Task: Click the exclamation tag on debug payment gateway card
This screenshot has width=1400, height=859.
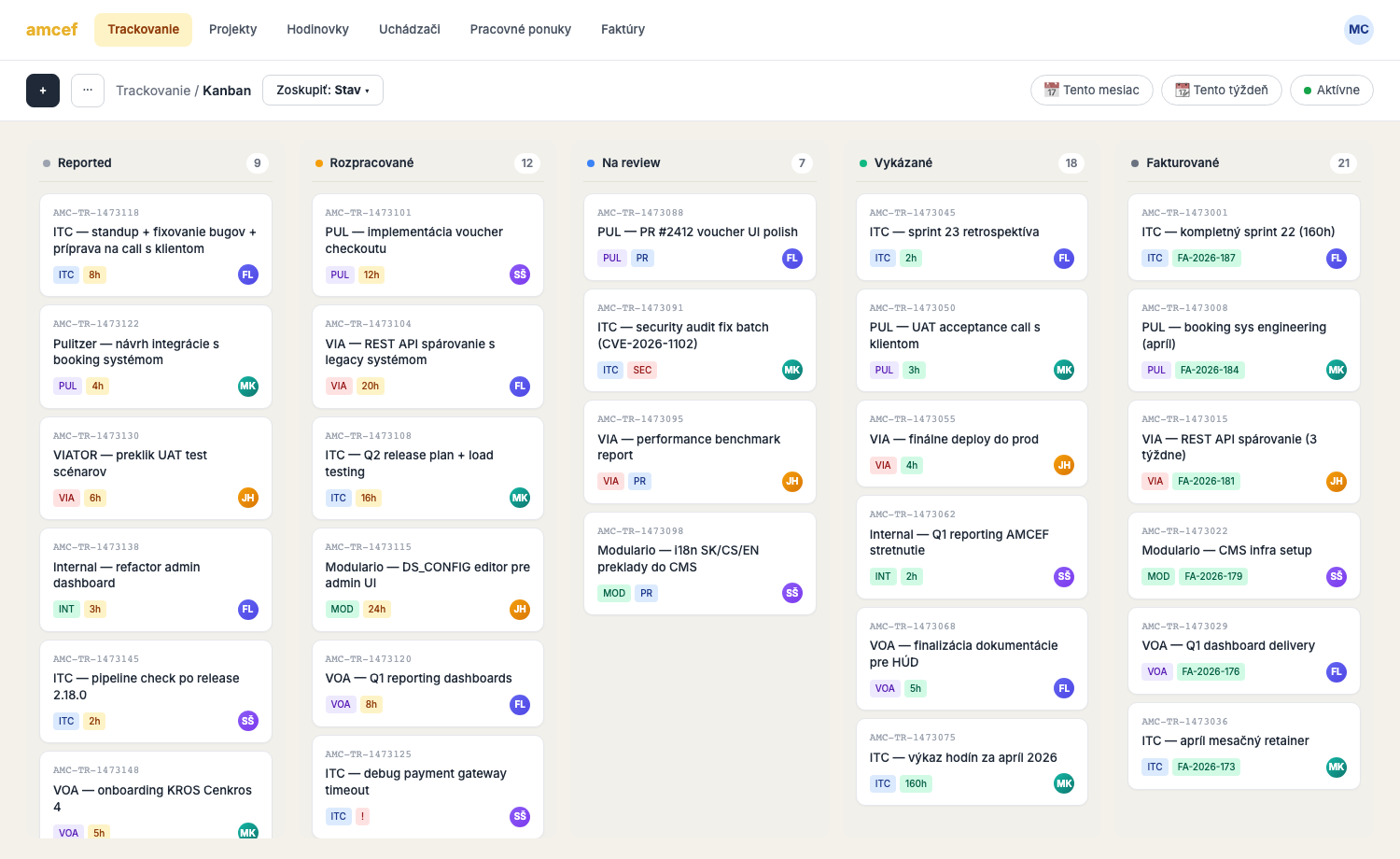Action: point(363,816)
